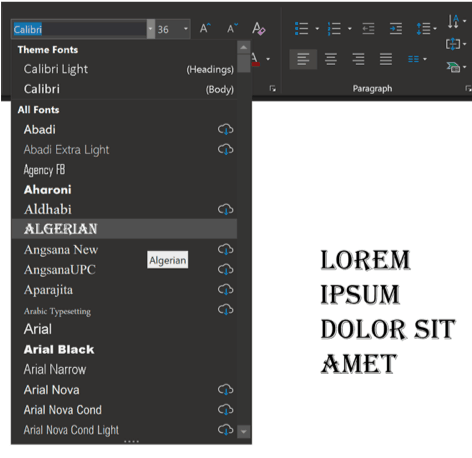Click Convert to SmartArt icon

(453, 67)
